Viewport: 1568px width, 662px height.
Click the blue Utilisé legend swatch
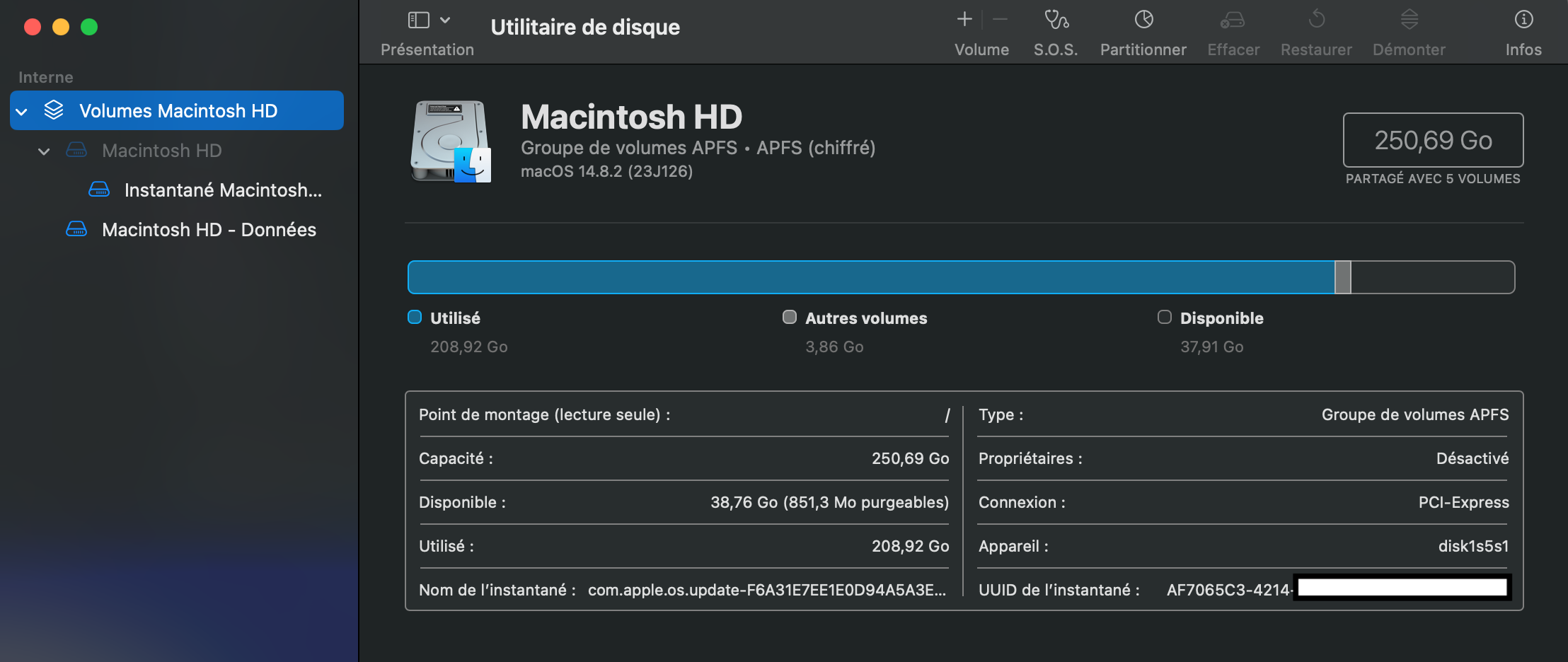(x=415, y=317)
